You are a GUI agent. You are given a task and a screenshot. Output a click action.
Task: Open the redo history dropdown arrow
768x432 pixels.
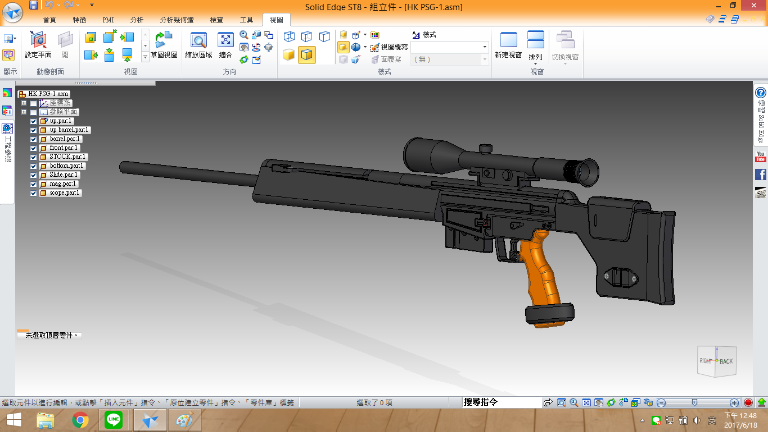click(x=77, y=5)
